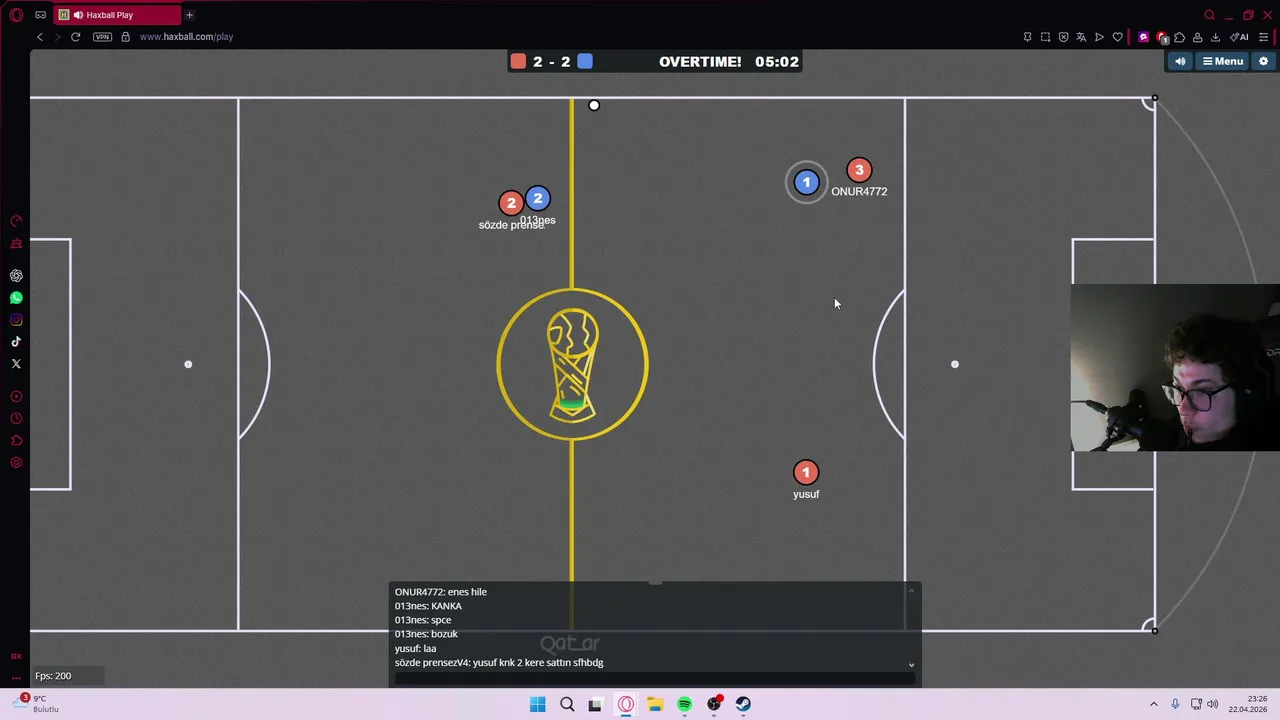Open extensions puzzle icon in toolbar

(x=1179, y=37)
